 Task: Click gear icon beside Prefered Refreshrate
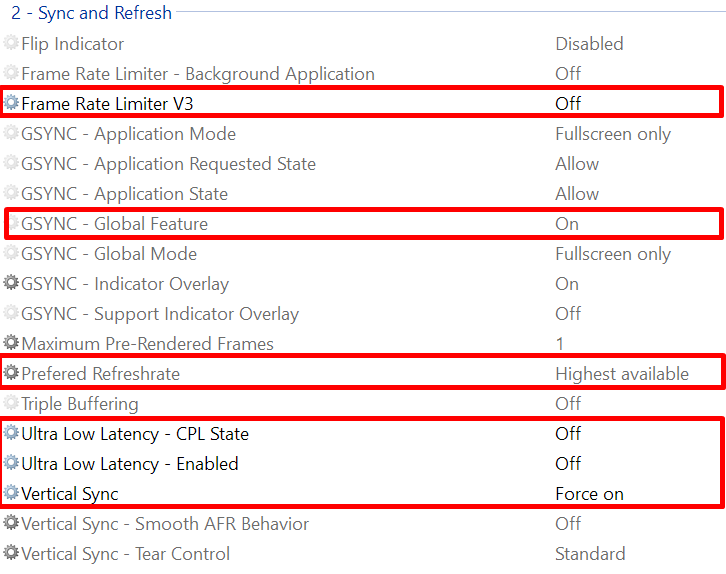pos(11,373)
